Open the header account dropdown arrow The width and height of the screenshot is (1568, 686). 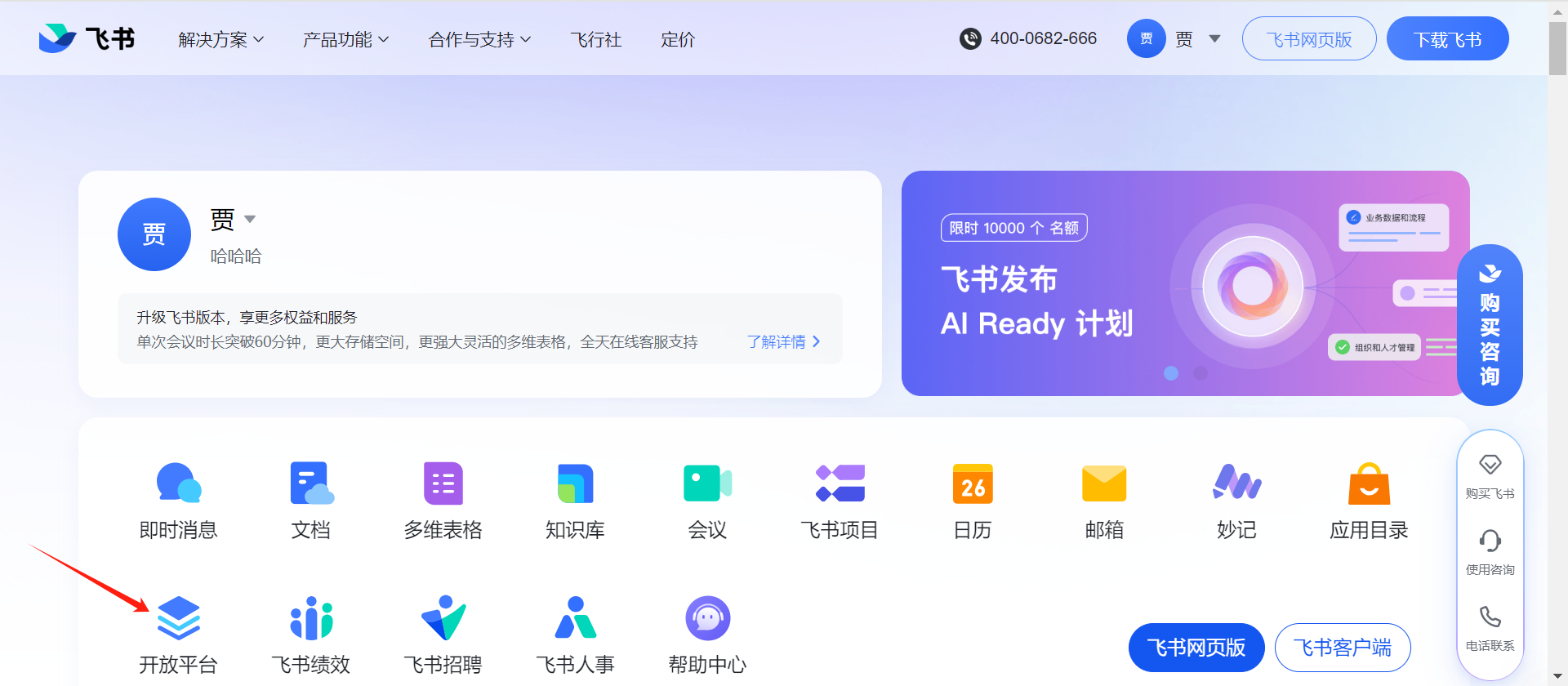point(1214,38)
